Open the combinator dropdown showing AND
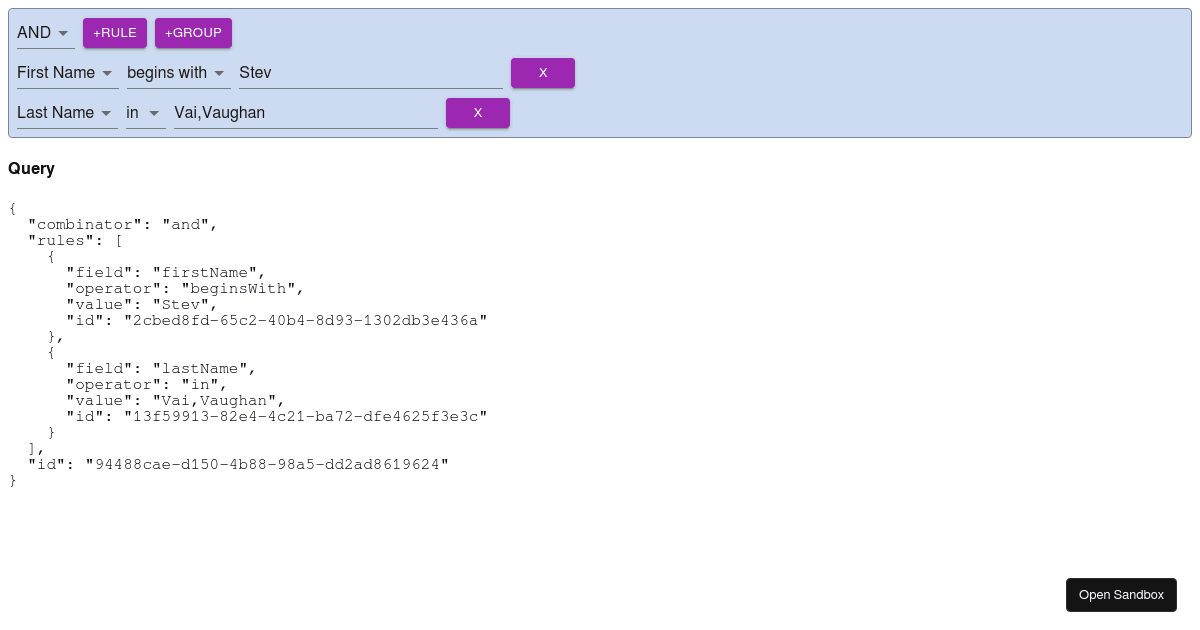 tap(40, 32)
